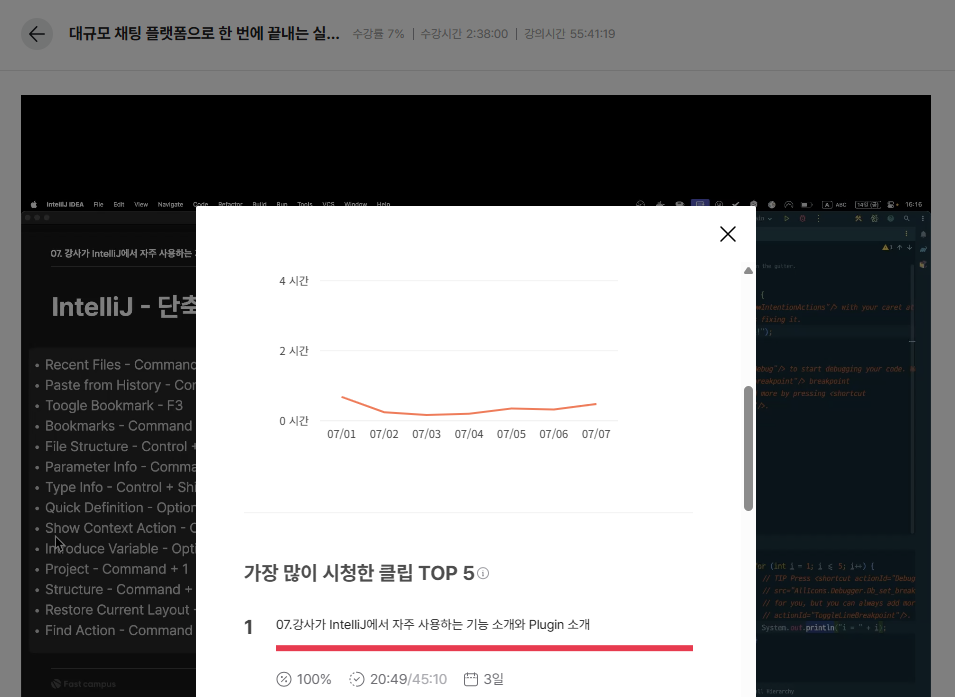Click the Recent Files line in the video slide
The height and width of the screenshot is (697, 955).
click(120, 365)
